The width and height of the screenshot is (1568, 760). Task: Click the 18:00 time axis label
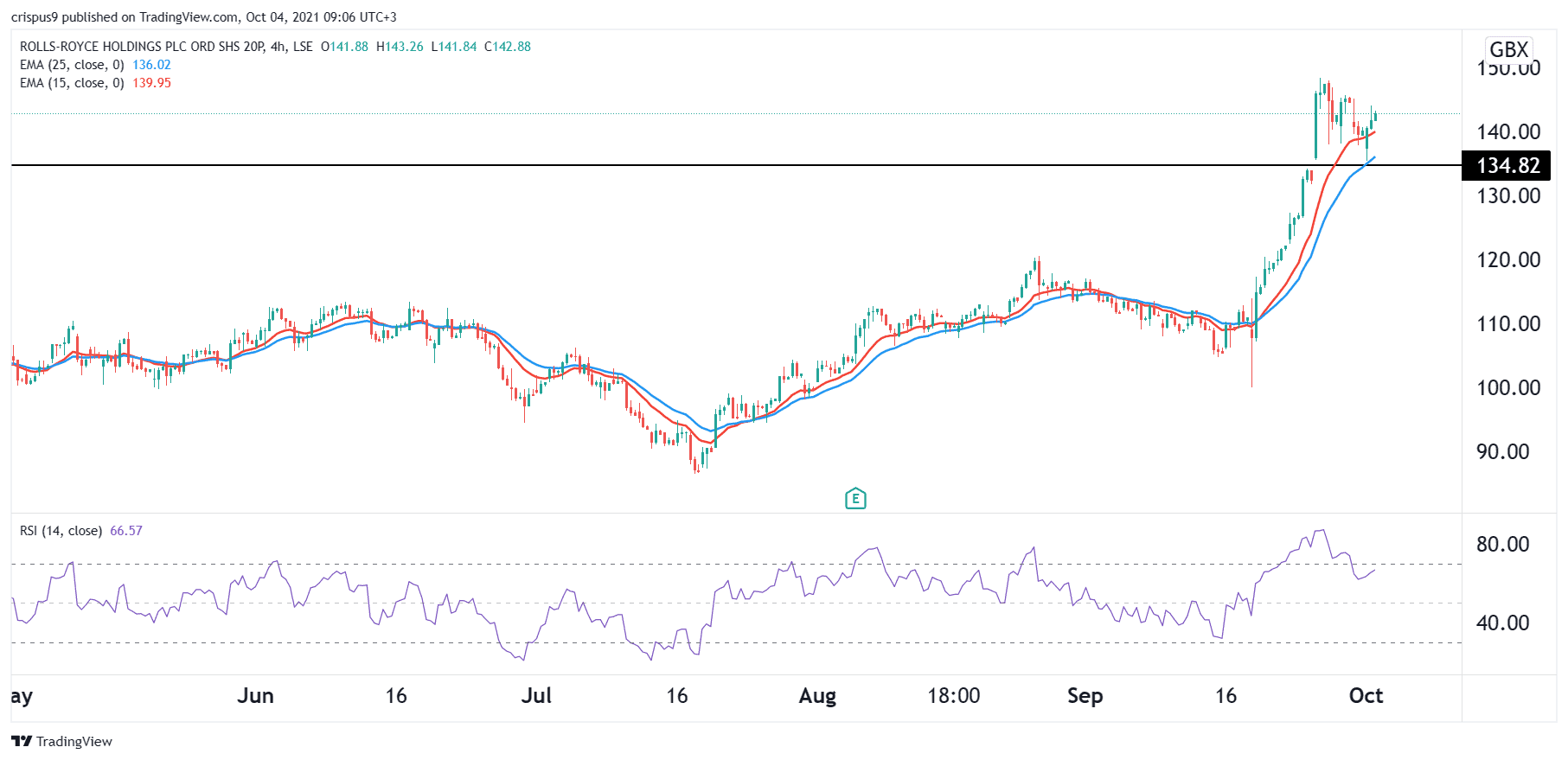click(954, 696)
